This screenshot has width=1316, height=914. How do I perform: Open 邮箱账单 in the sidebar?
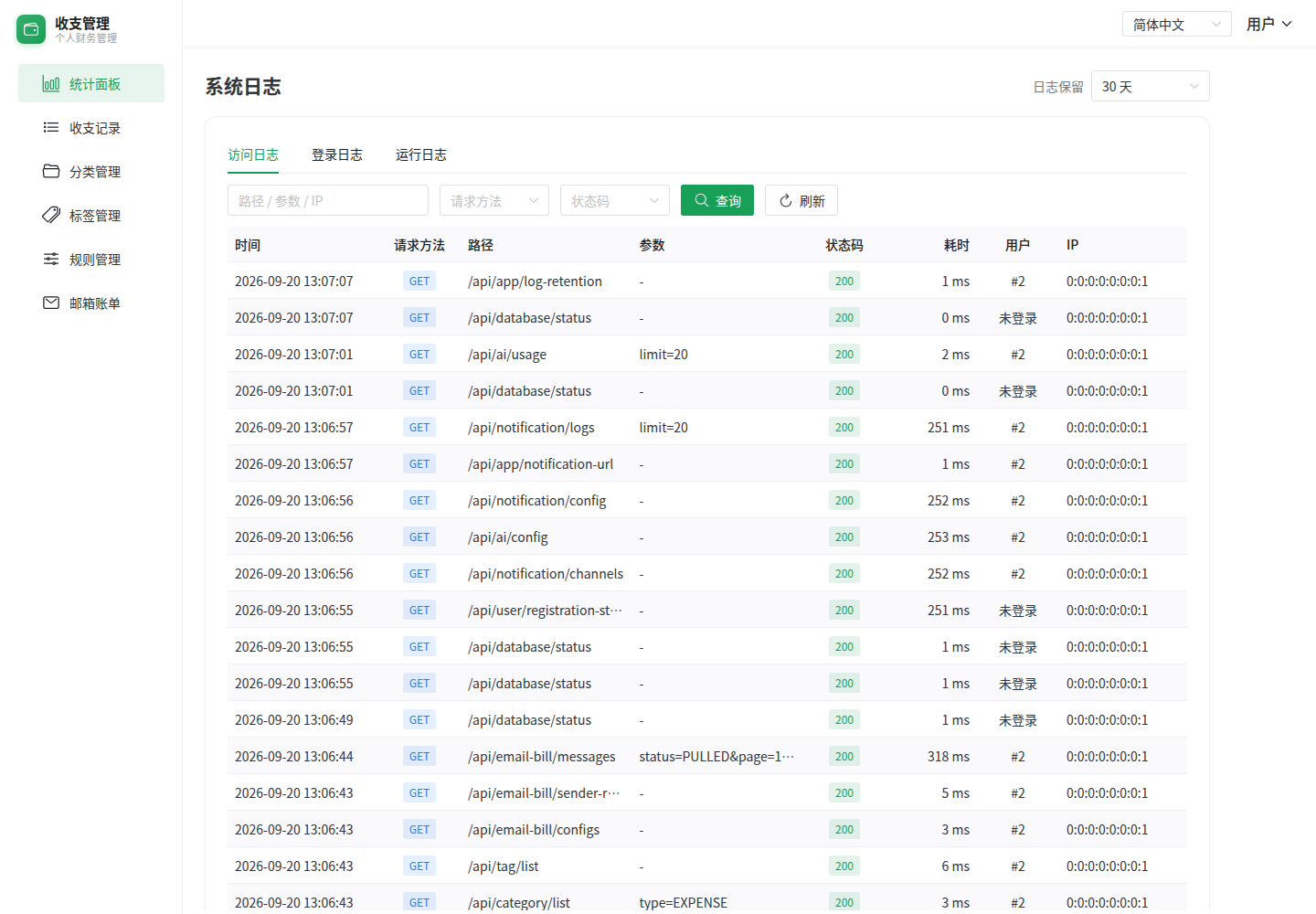(91, 303)
